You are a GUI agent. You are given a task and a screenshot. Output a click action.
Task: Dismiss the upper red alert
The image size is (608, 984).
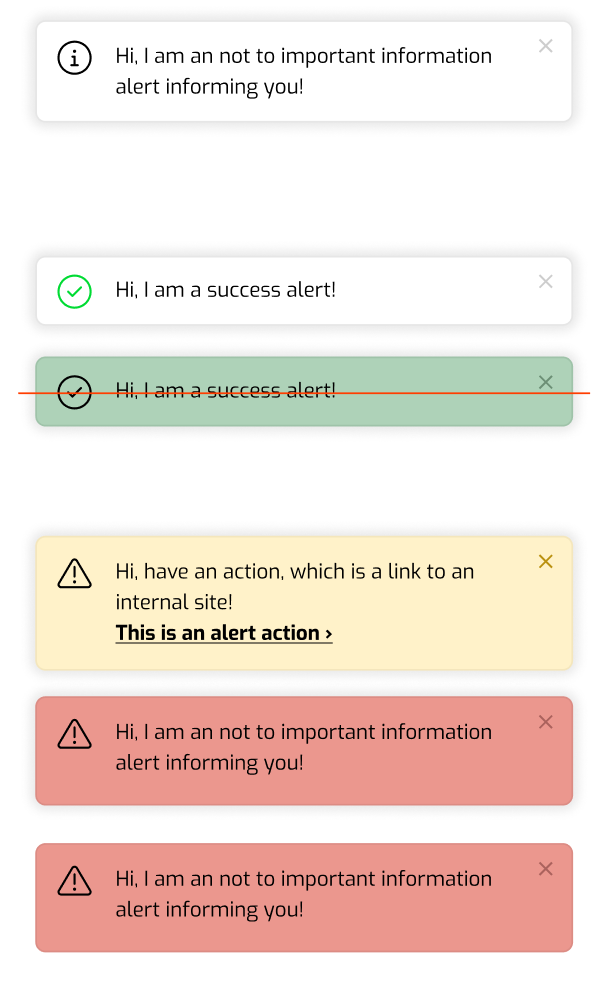tap(545, 722)
